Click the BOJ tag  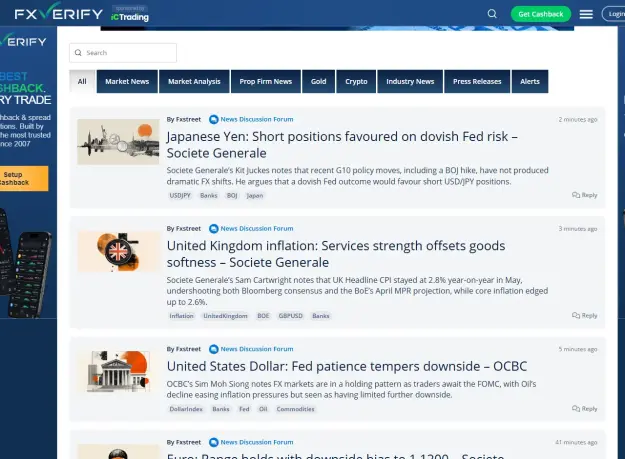click(x=232, y=195)
